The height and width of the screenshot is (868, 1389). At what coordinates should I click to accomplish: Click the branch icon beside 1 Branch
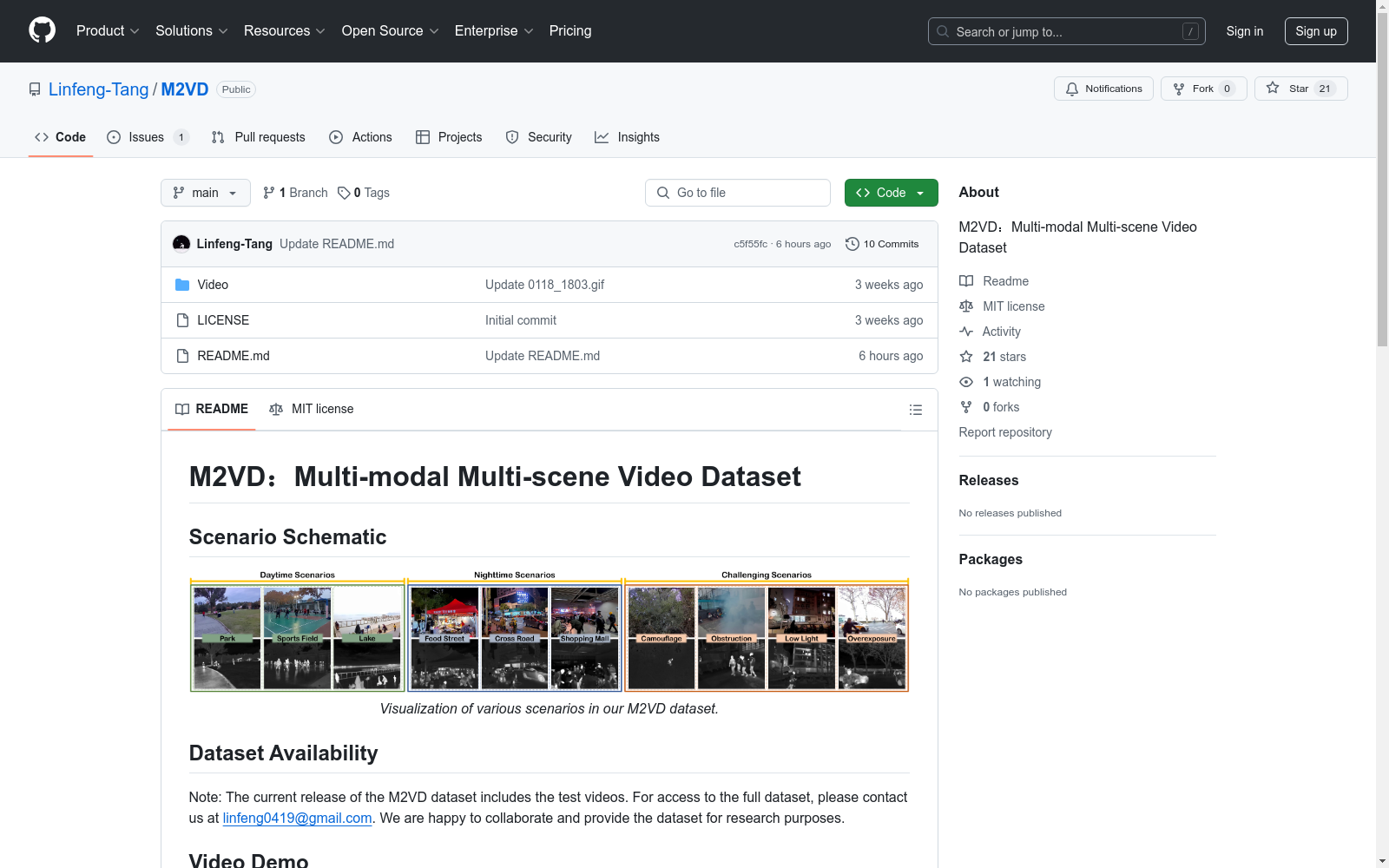(x=269, y=193)
